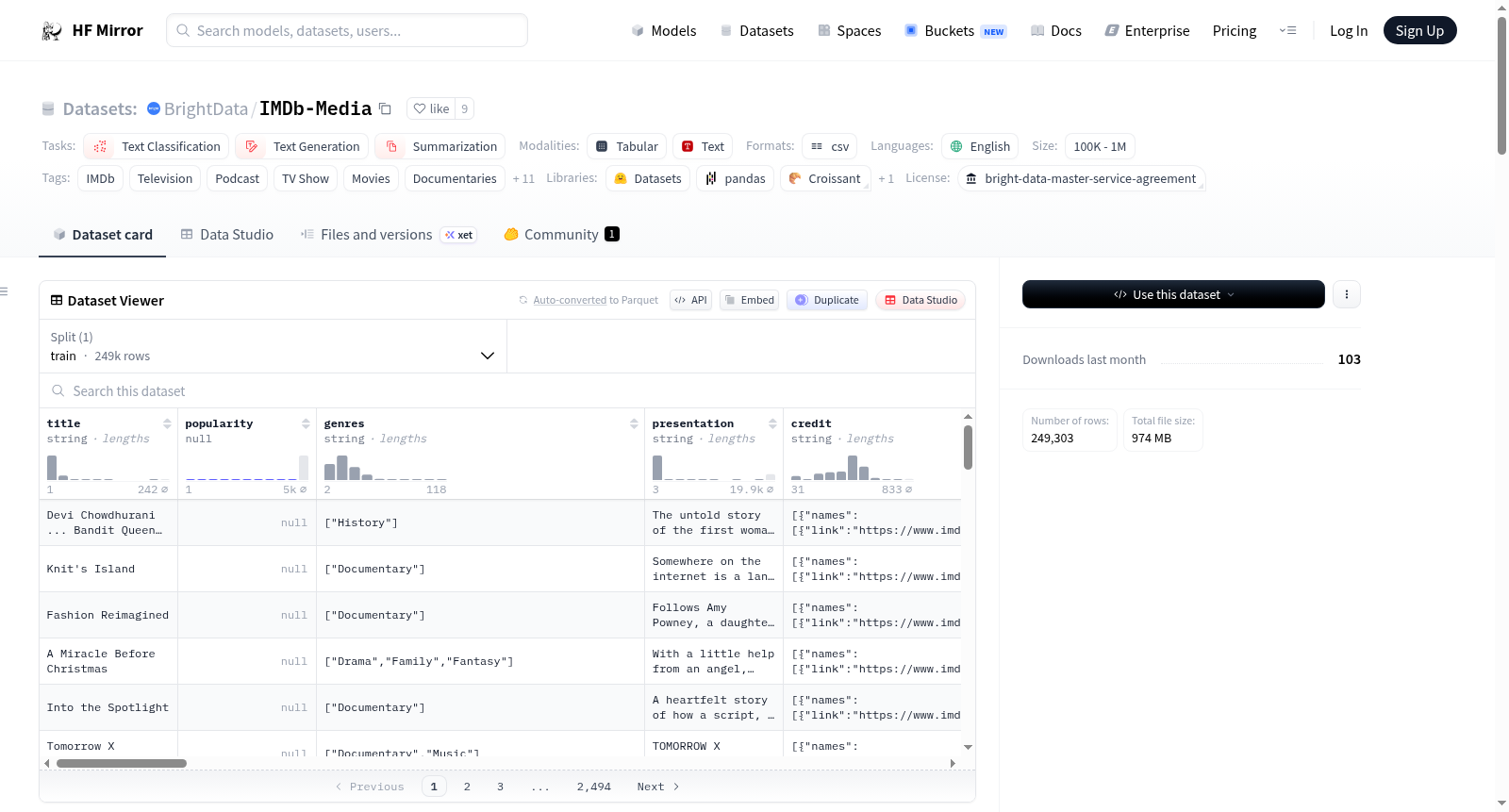Click the Duplicate button
1509x812 pixels.
827,300
